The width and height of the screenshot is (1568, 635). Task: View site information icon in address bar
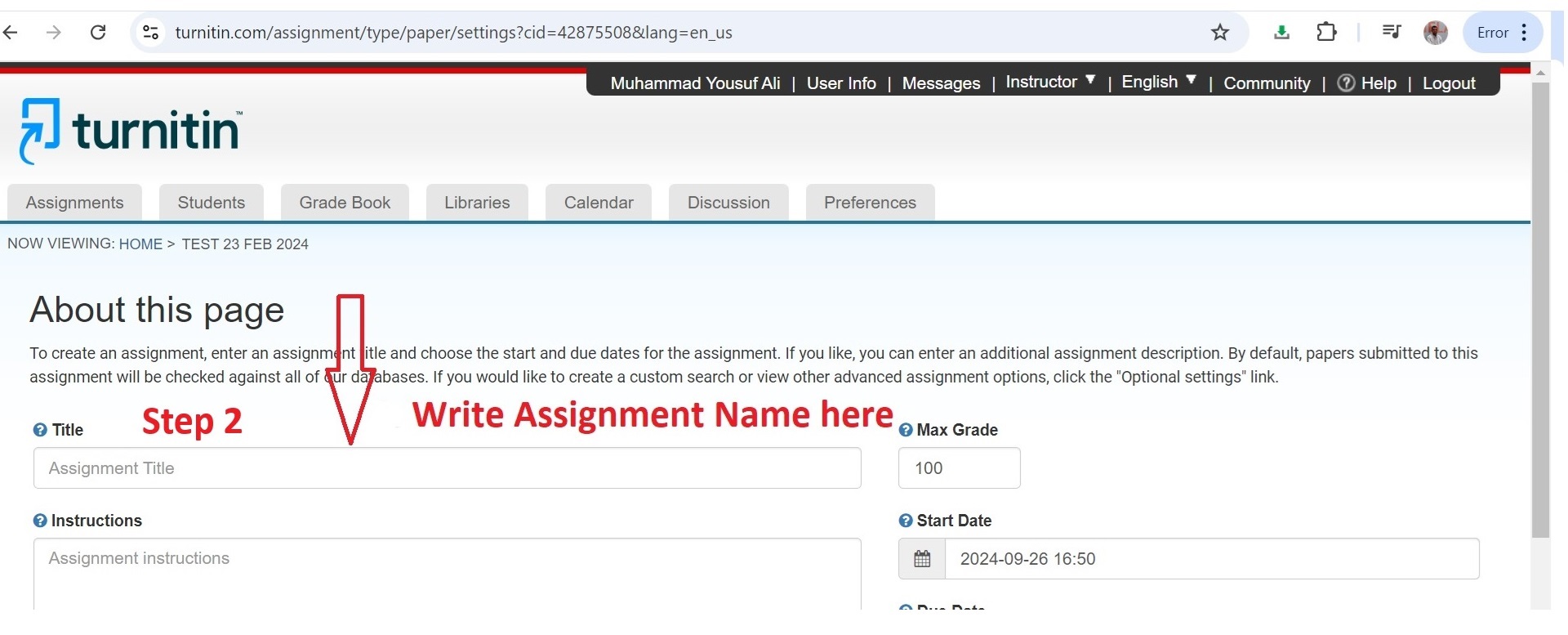pos(150,33)
